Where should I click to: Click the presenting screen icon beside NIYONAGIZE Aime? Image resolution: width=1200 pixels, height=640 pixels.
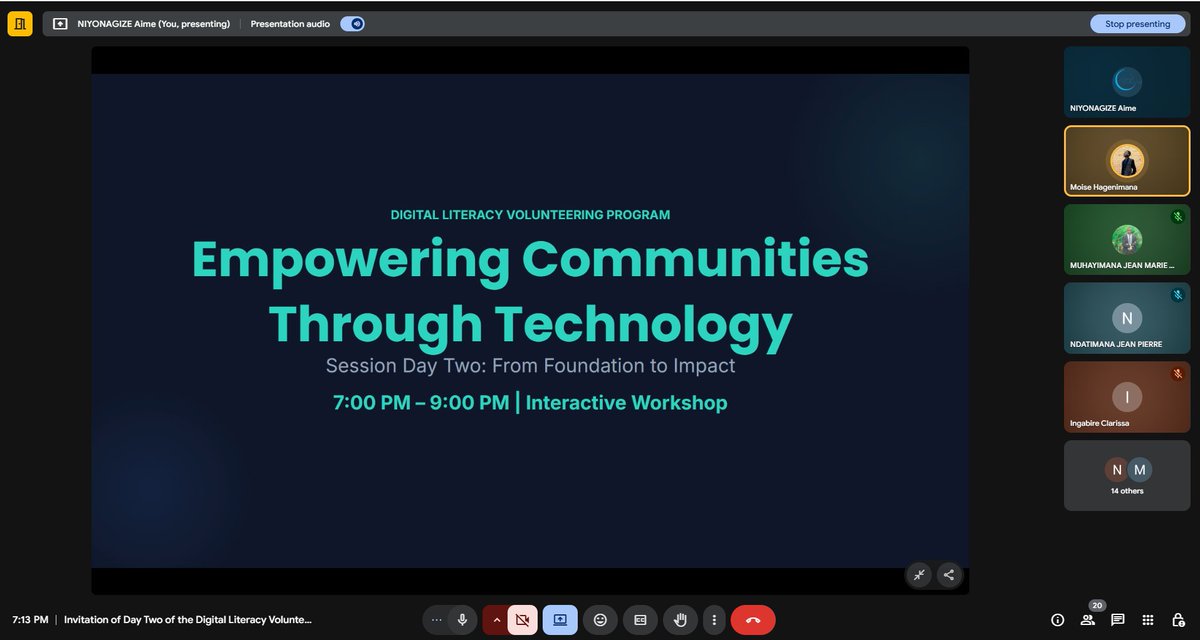(60, 24)
